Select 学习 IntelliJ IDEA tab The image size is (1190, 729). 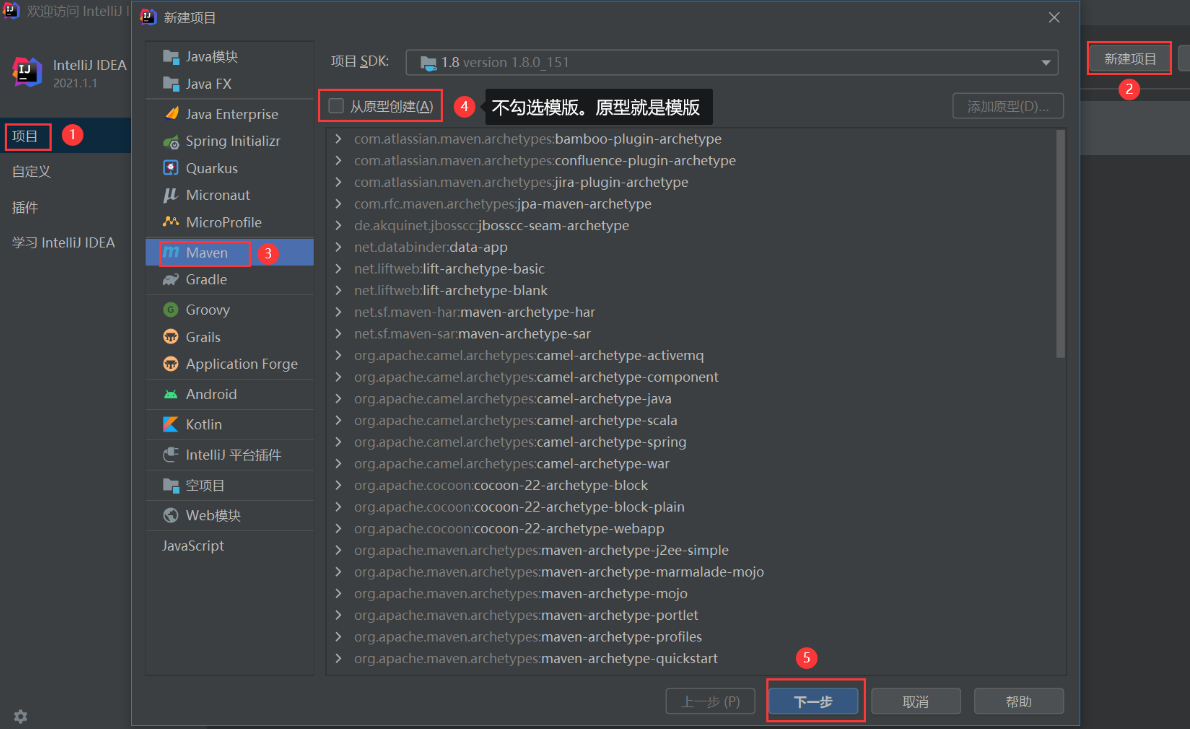pyautogui.click(x=65, y=243)
